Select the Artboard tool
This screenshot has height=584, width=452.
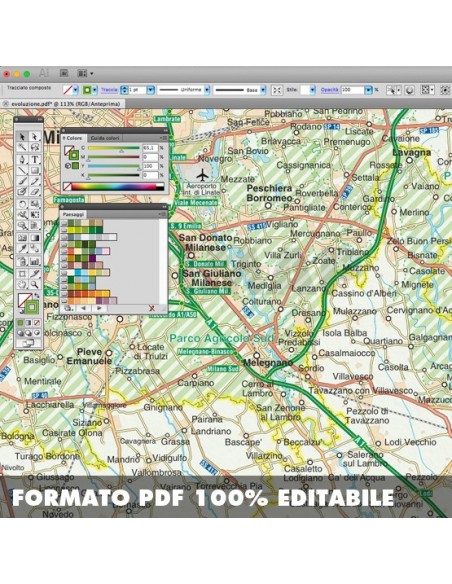[22, 274]
